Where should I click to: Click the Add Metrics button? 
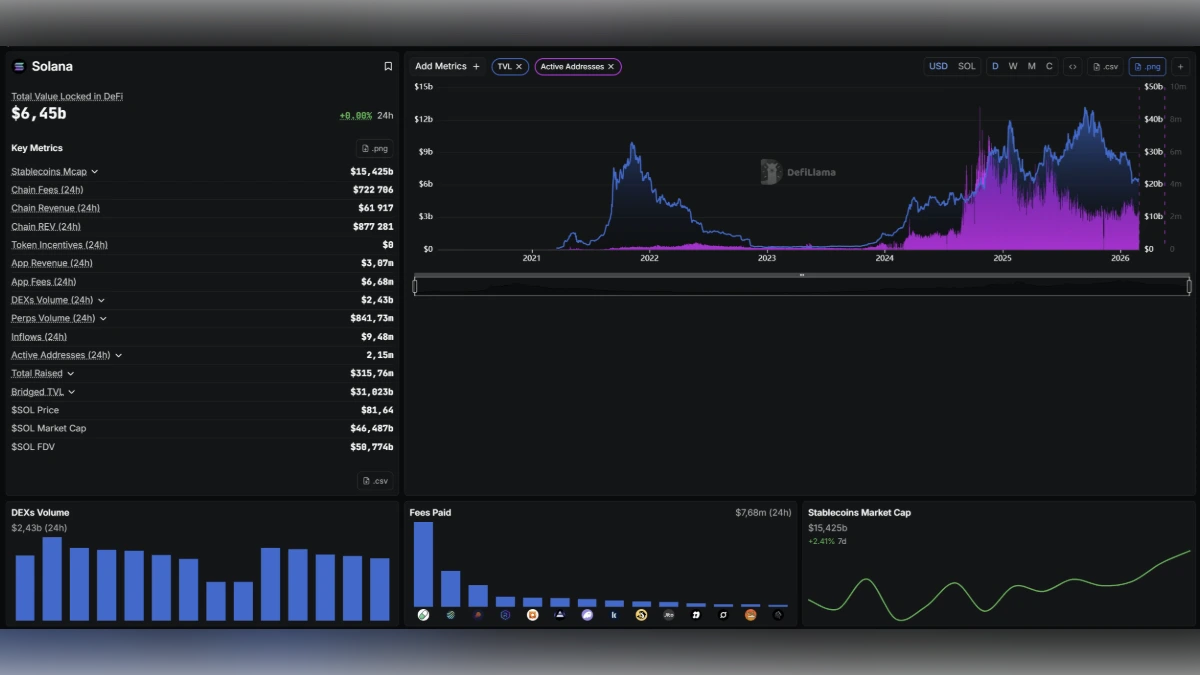click(447, 66)
